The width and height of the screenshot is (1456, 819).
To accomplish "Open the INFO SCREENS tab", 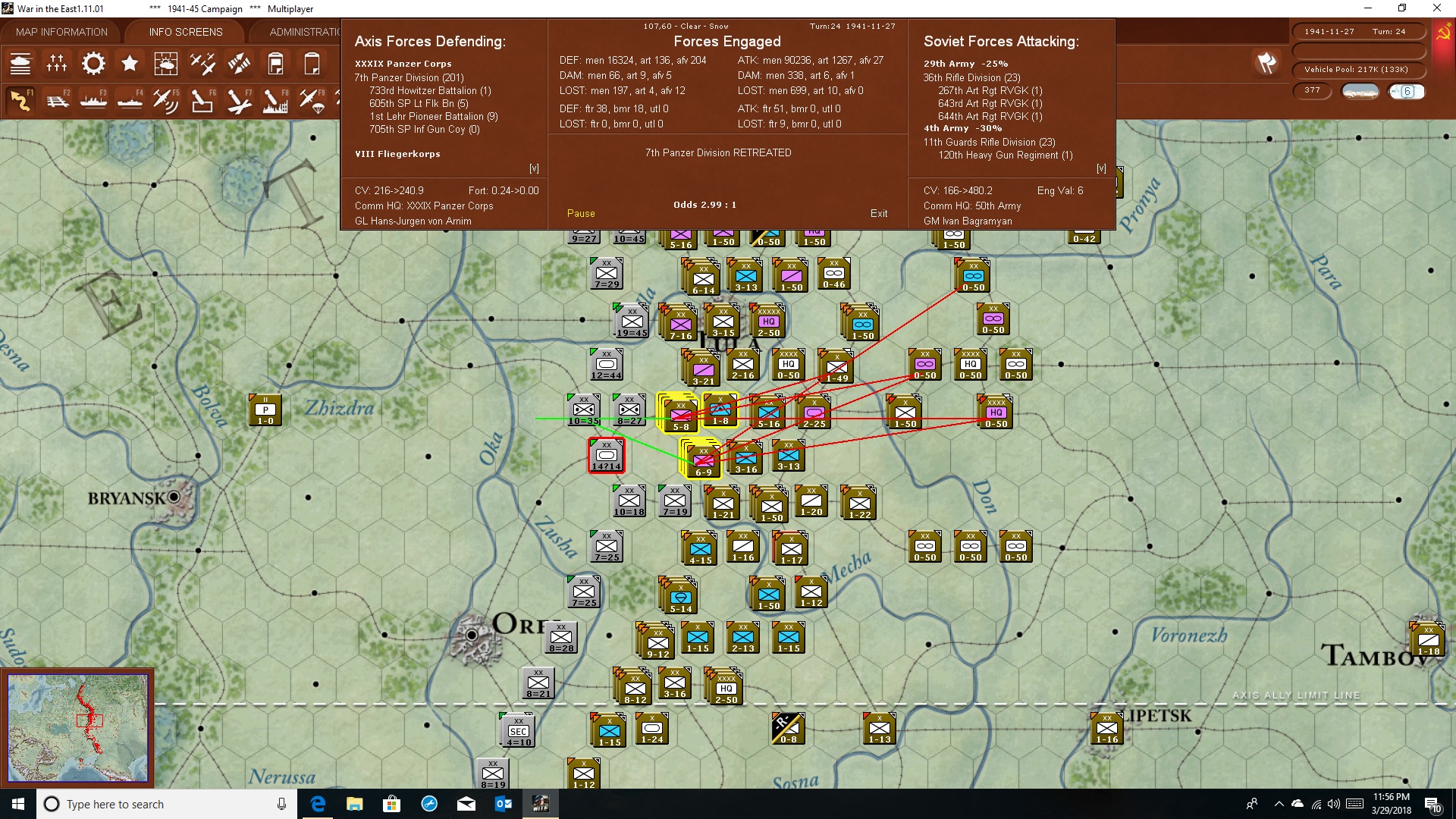I will click(x=186, y=32).
